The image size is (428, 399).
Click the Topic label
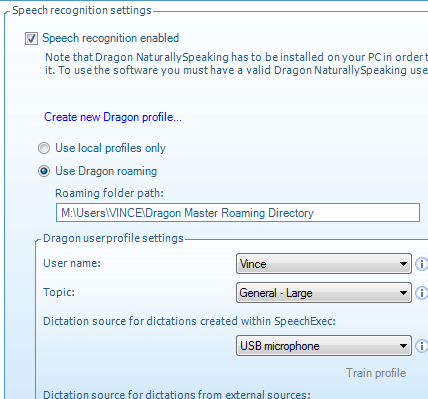(59, 292)
